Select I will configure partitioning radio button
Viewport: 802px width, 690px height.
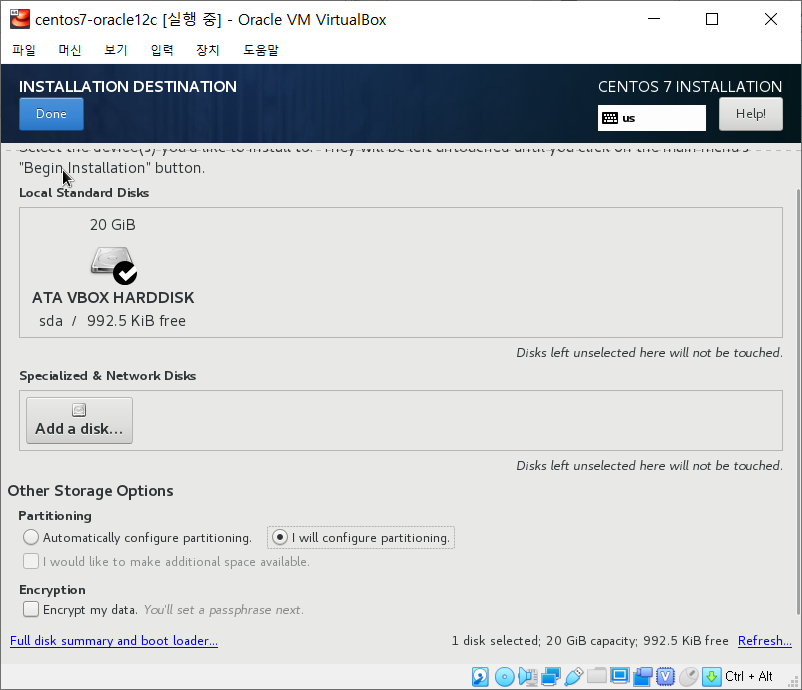280,537
